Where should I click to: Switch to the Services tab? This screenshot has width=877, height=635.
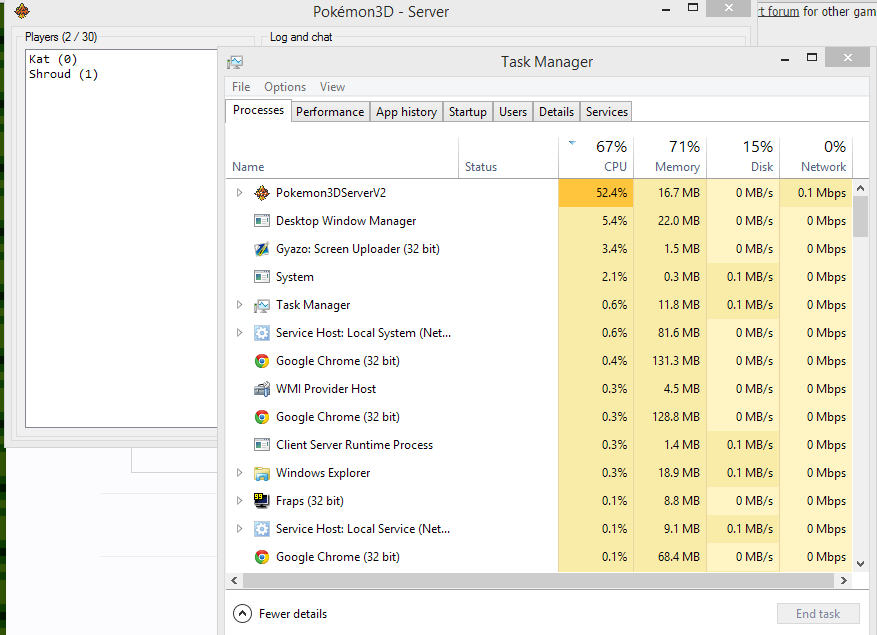point(607,112)
